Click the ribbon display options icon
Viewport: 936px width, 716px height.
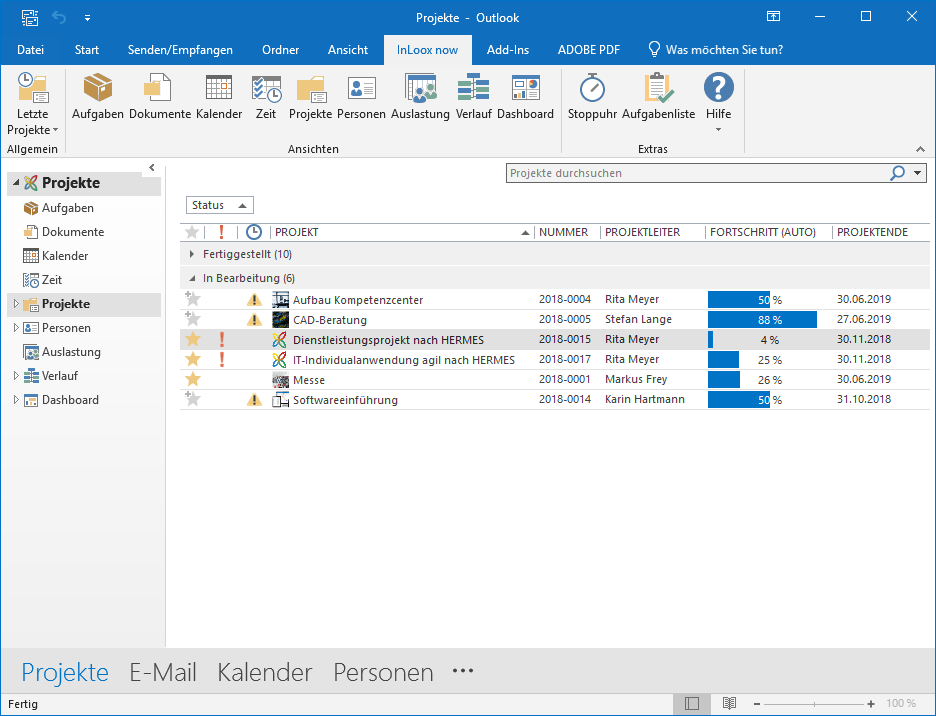click(x=773, y=17)
